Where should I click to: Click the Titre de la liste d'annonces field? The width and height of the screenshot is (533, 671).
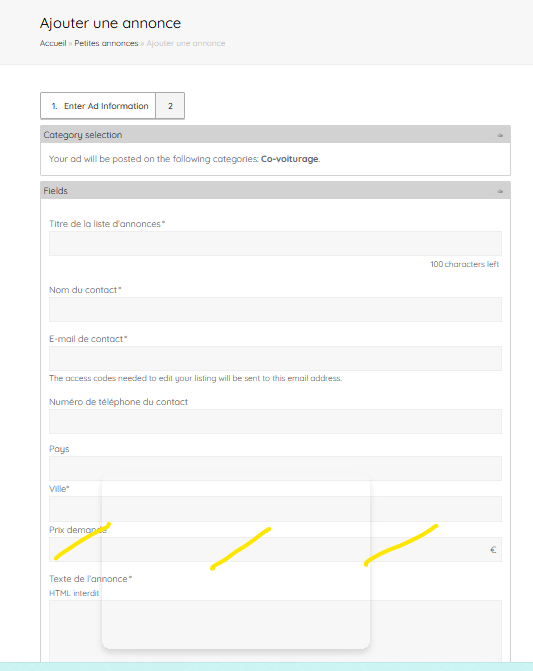click(x=275, y=243)
